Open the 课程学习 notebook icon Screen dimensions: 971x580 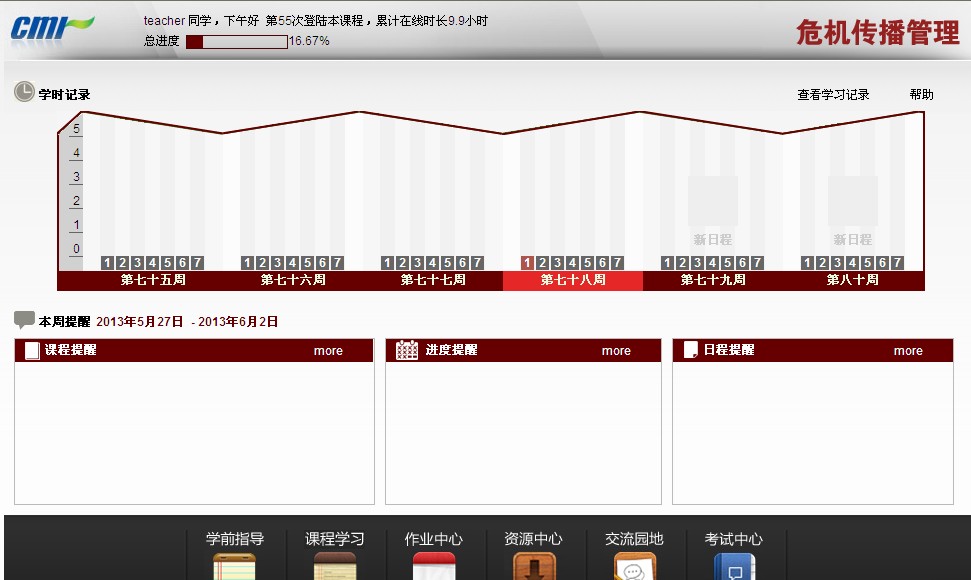[334, 567]
